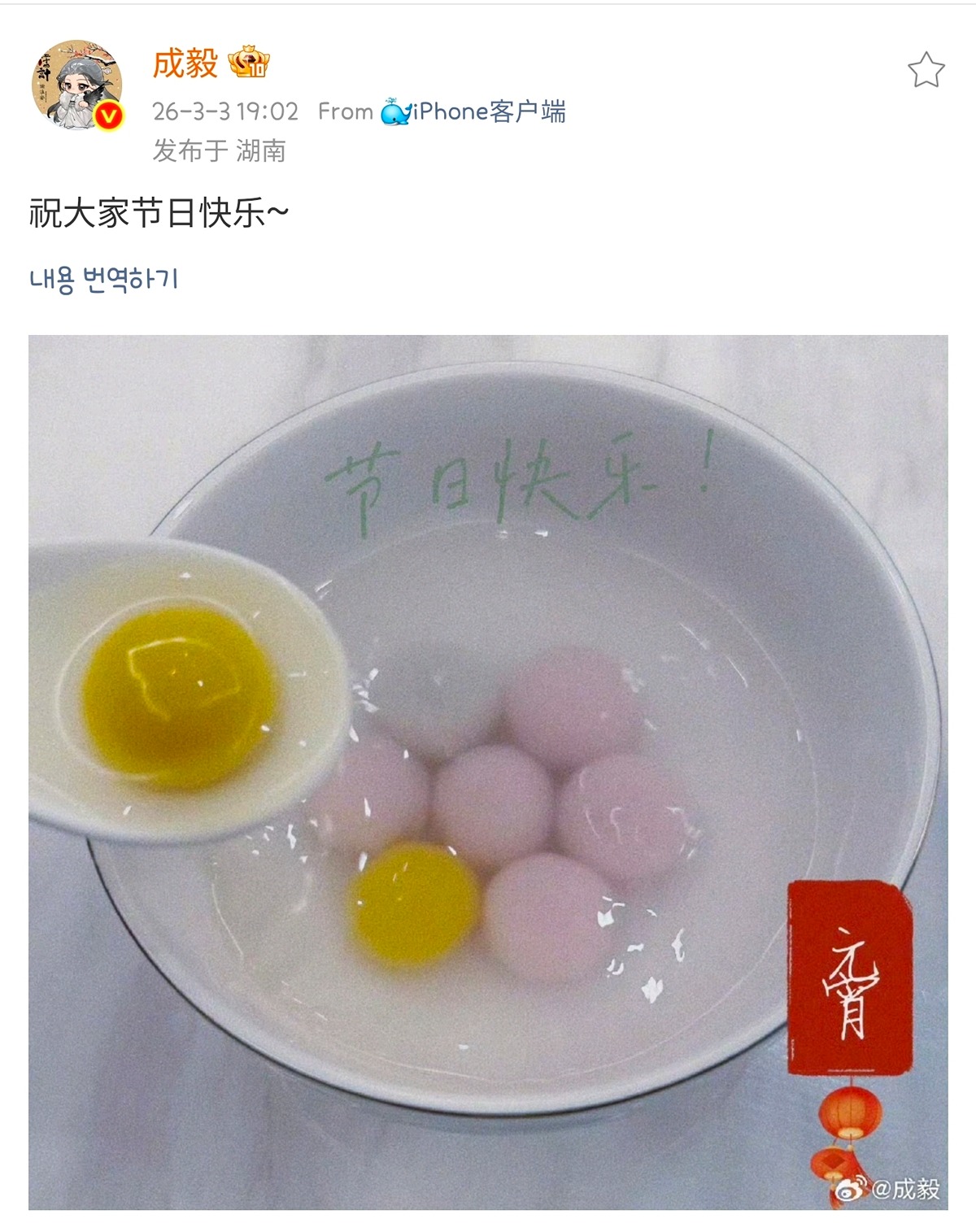Click the From label before the whale icon
The image size is (976, 1232).
point(345,111)
